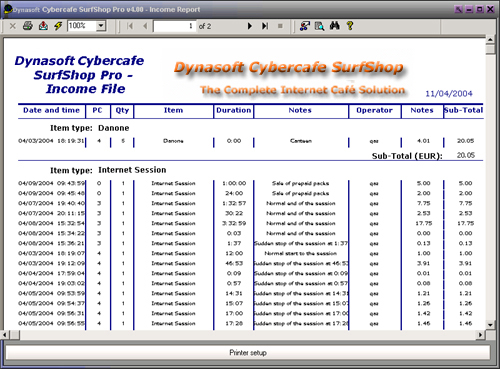The image size is (500, 369).
Task: Click the print report icon
Action: point(28,26)
